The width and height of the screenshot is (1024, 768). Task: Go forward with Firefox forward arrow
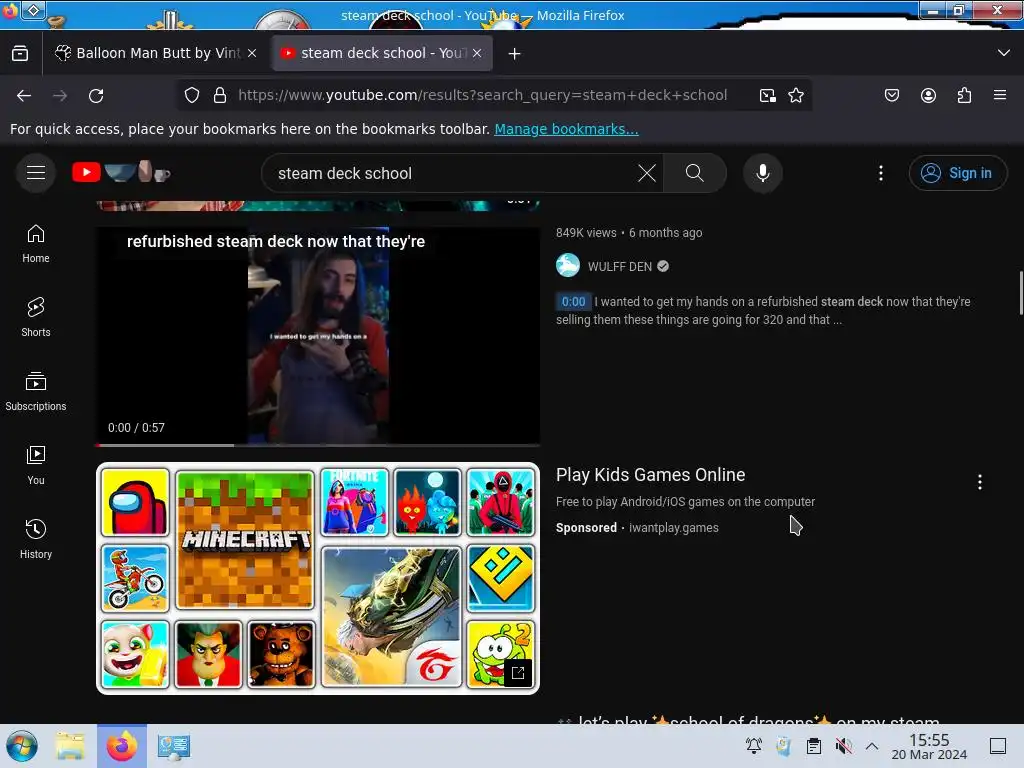click(60, 95)
